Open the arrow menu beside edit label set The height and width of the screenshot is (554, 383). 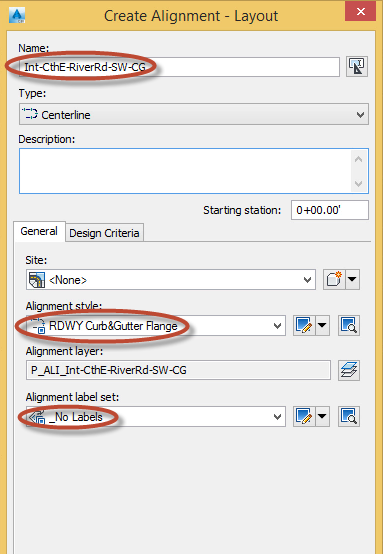pos(322,416)
